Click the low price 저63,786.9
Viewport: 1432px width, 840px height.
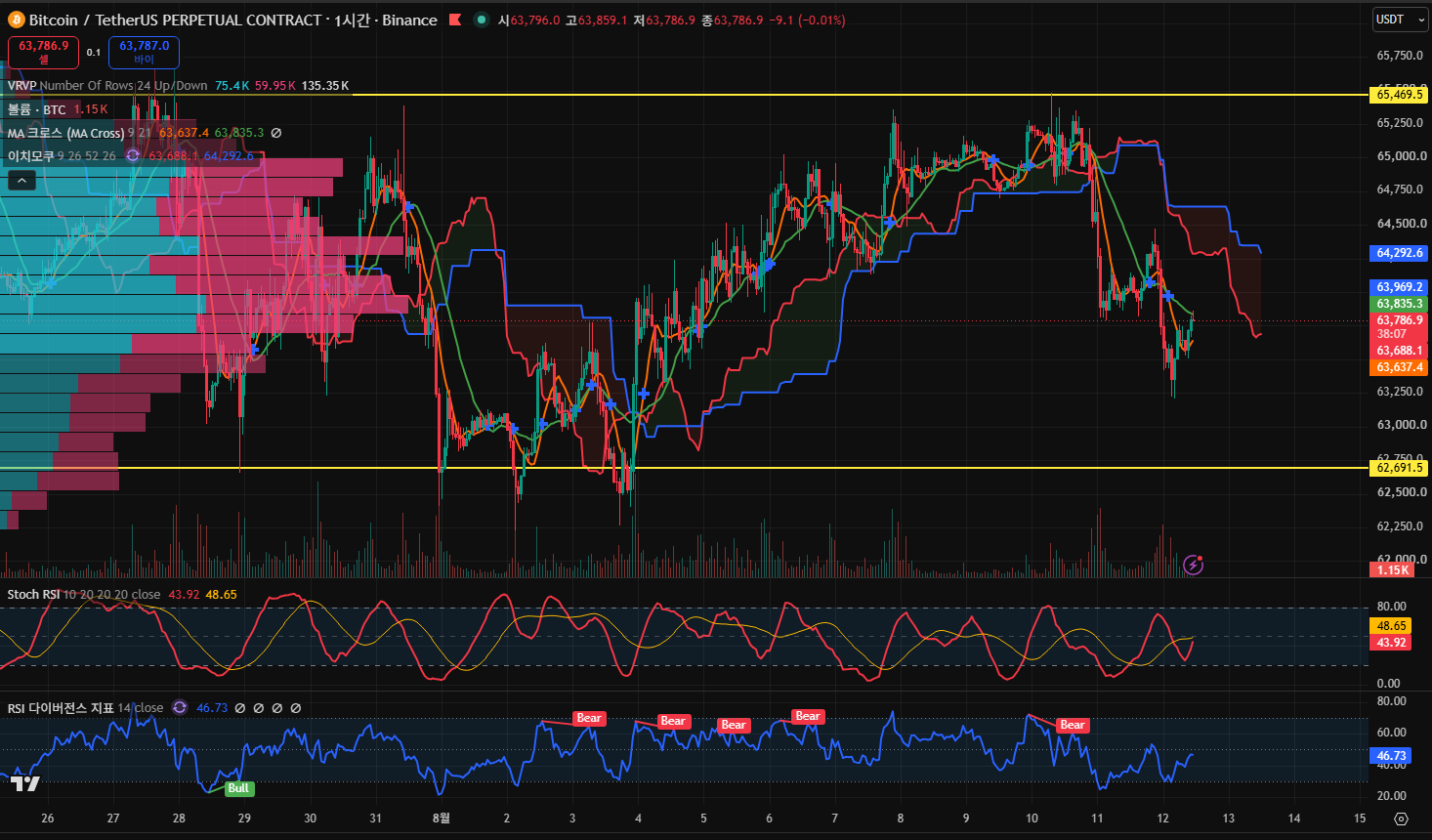pyautogui.click(x=664, y=20)
